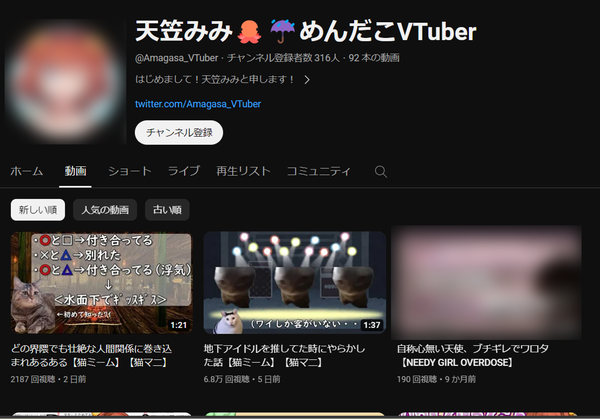The height and width of the screenshot is (419, 600).
Task: Switch to the ホーム tab
Action: [26, 171]
